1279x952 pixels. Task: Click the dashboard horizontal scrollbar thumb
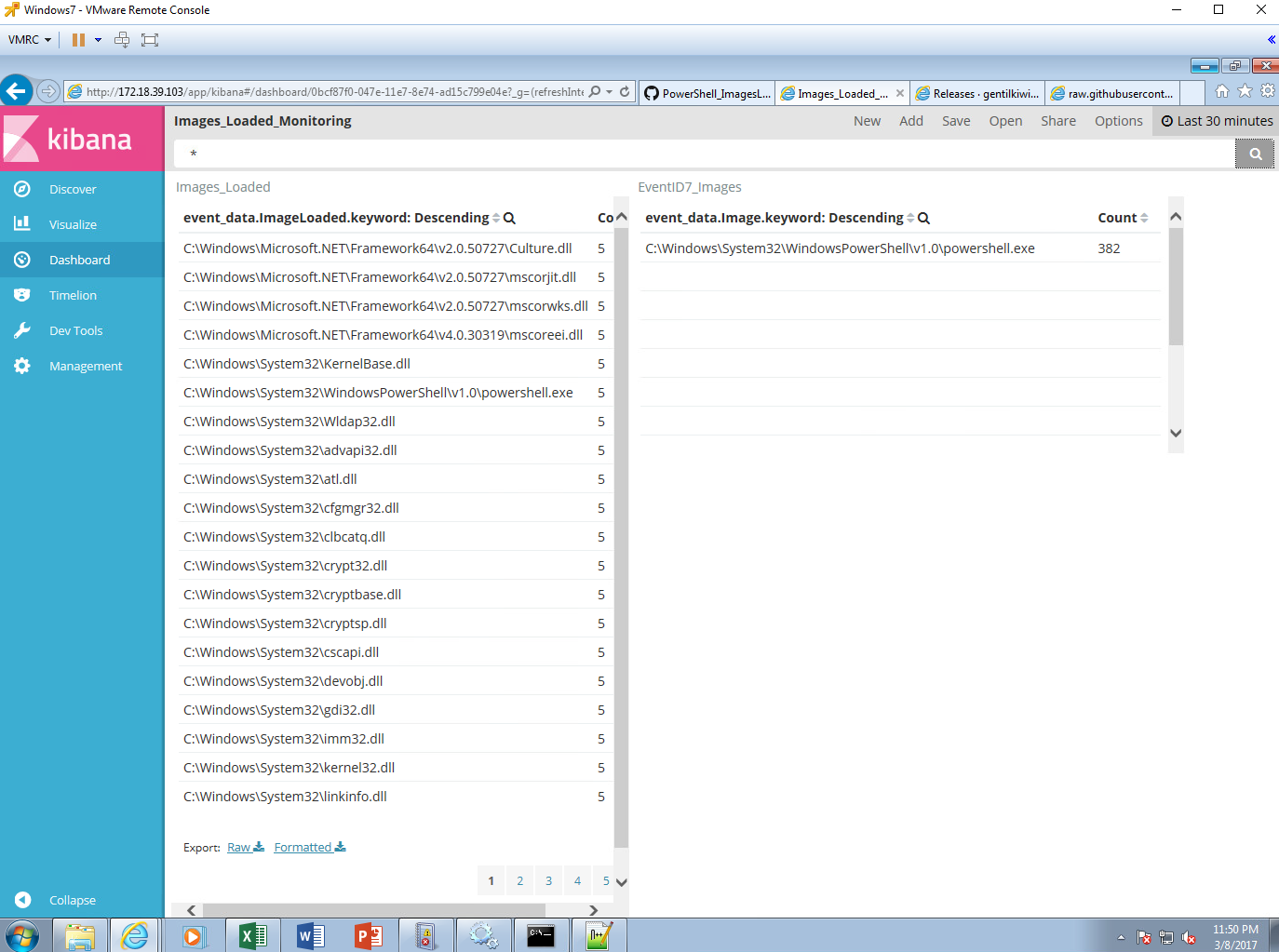point(374,910)
